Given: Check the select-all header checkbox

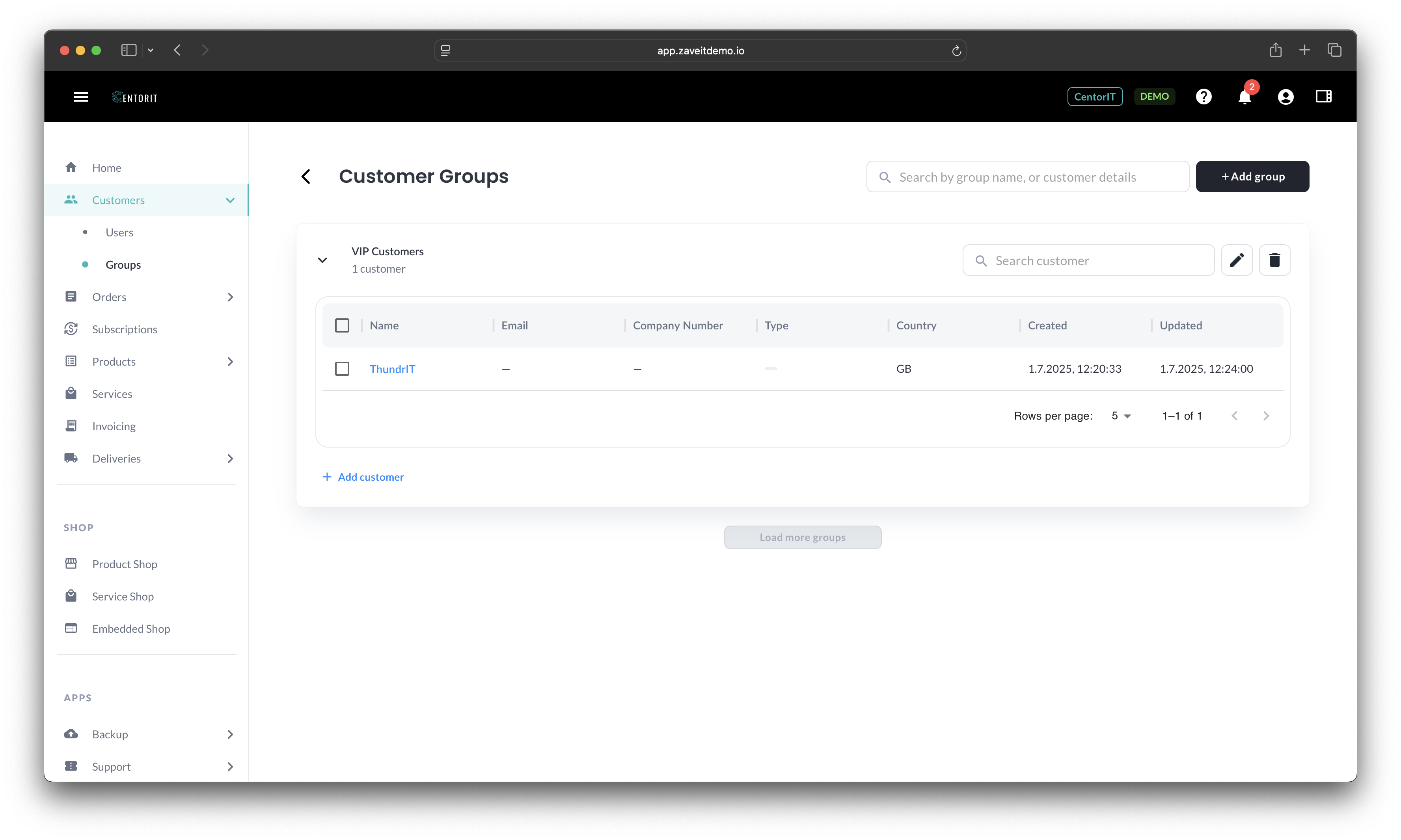Looking at the screenshot, I should tap(342, 325).
